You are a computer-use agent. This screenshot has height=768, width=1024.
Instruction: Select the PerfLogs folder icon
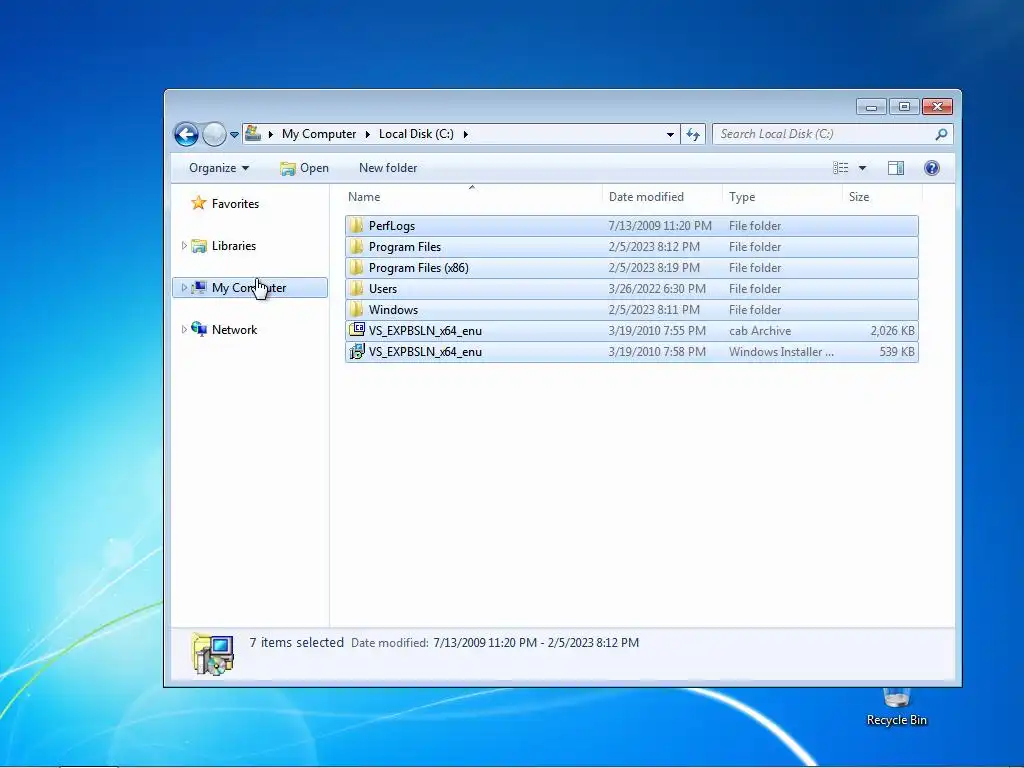[356, 225]
